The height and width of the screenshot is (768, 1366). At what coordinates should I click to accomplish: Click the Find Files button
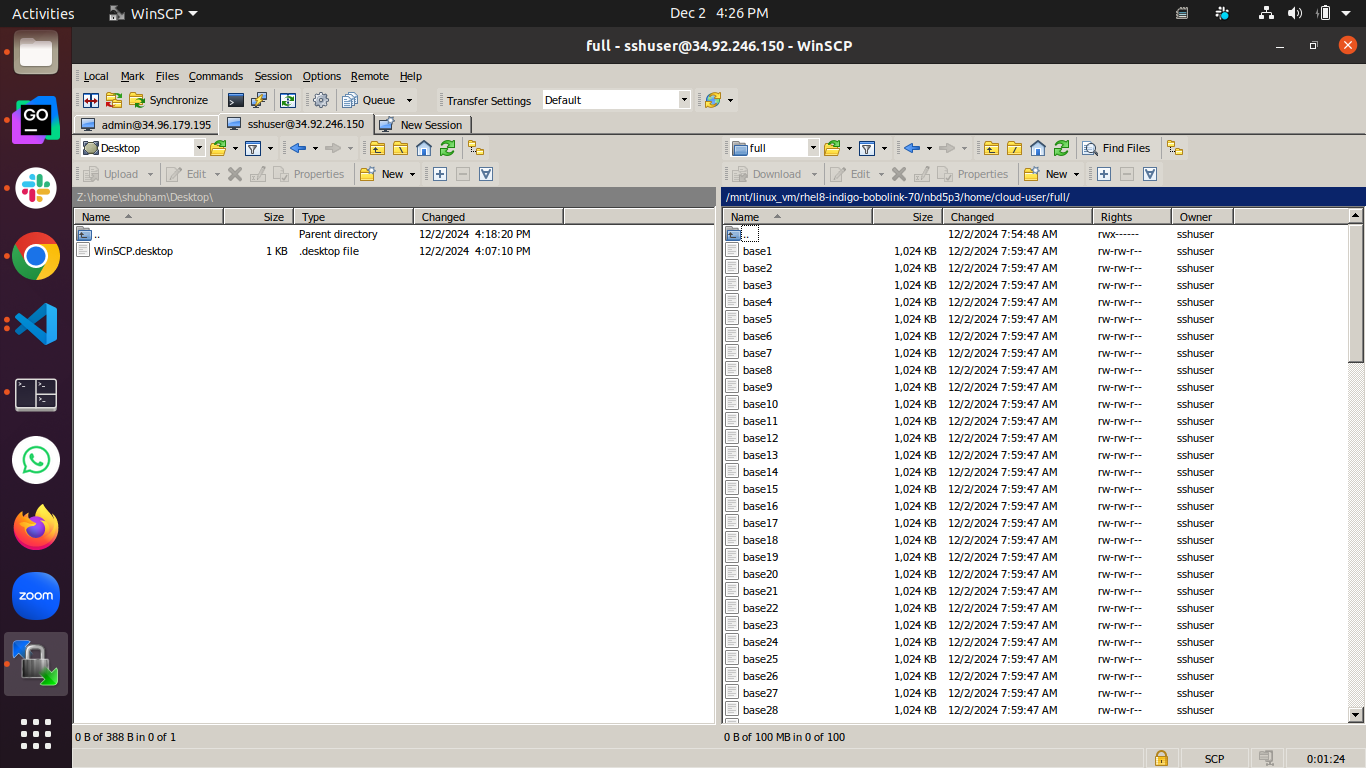point(1116,148)
